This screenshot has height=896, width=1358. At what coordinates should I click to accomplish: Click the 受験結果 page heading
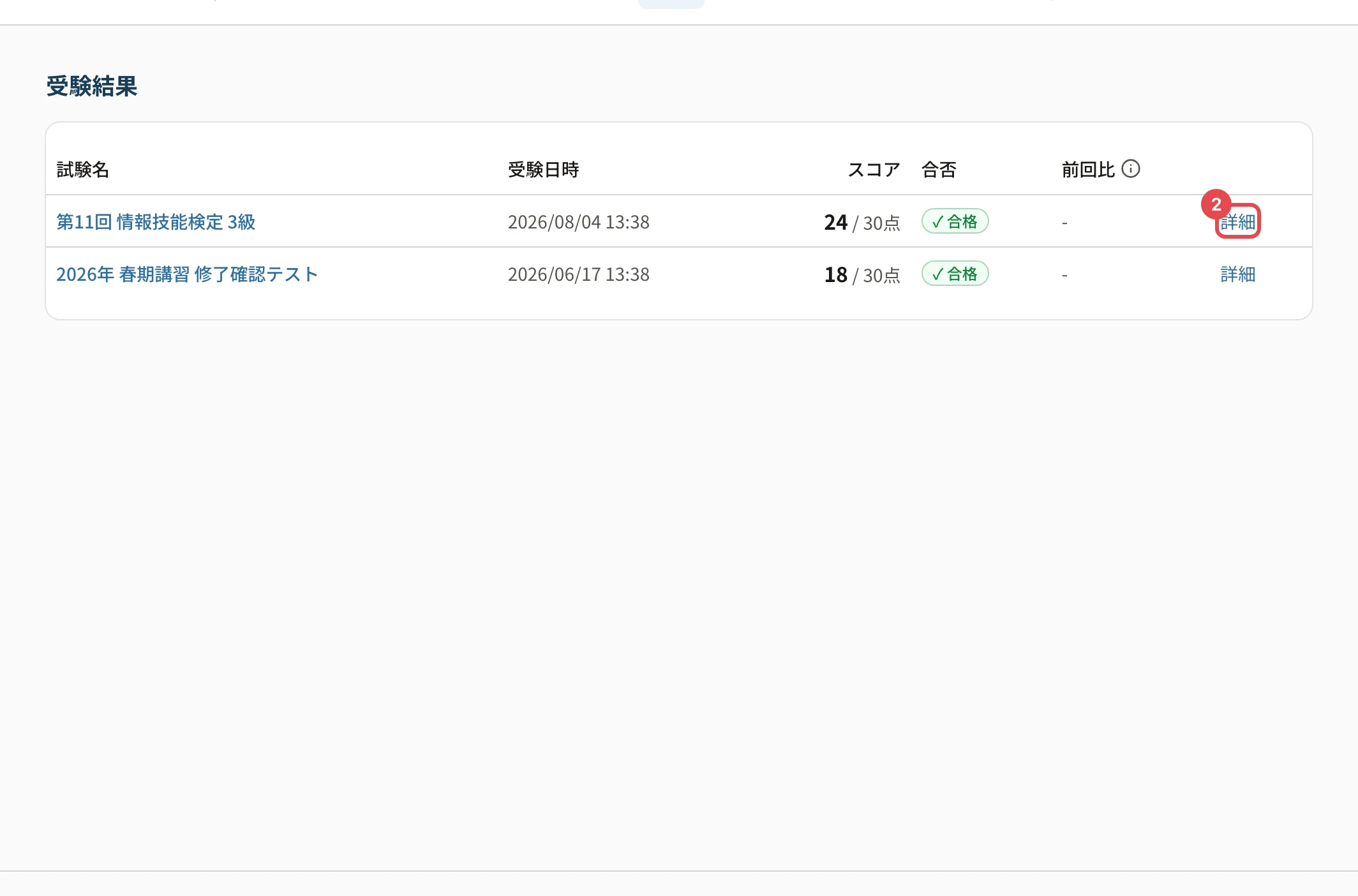[92, 86]
